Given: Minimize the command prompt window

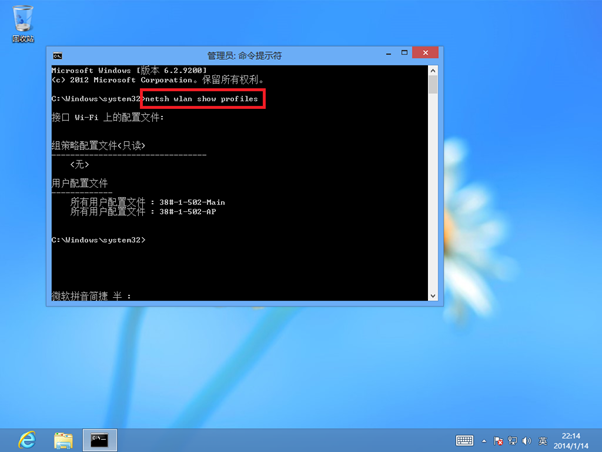Looking at the screenshot, I should [x=389, y=53].
